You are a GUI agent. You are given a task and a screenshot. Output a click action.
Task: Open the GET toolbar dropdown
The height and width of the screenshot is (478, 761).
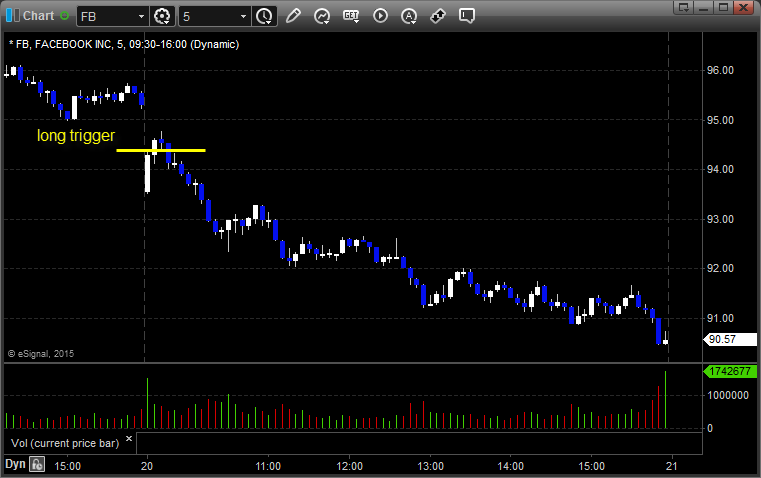(x=351, y=16)
